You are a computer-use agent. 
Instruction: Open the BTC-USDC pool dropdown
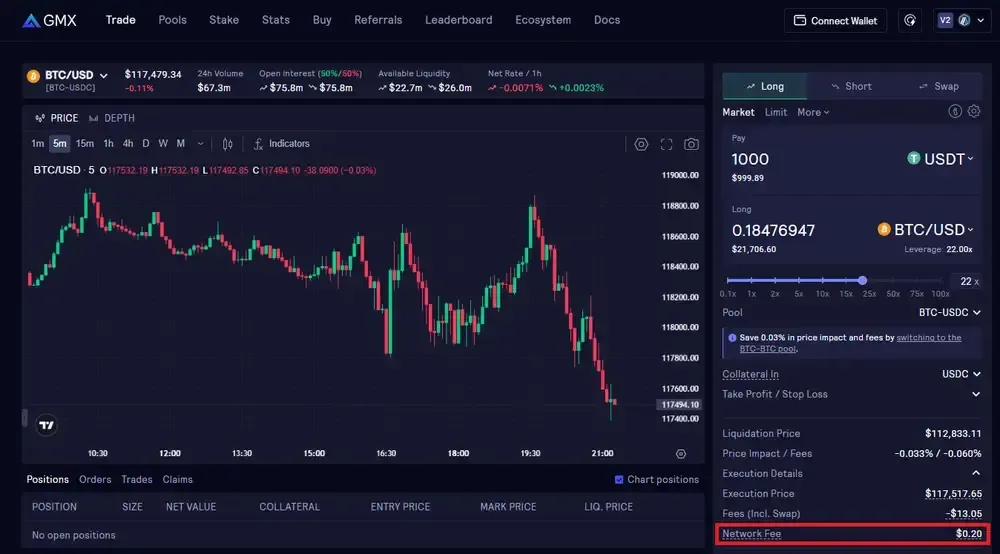coord(950,312)
